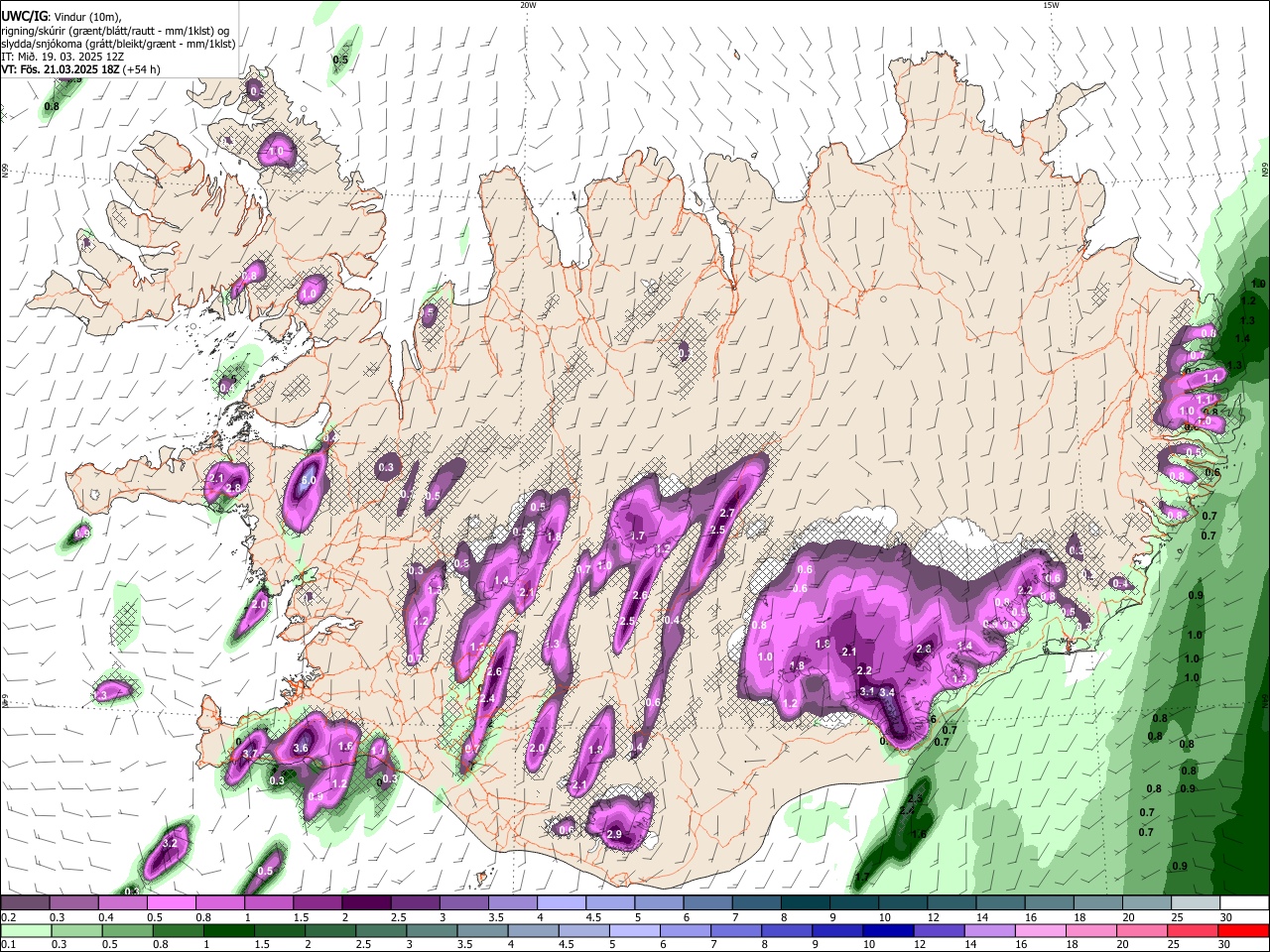1270x952 pixels.
Task: Click the '3.4' value on the southeast glacier
Action: tap(888, 692)
